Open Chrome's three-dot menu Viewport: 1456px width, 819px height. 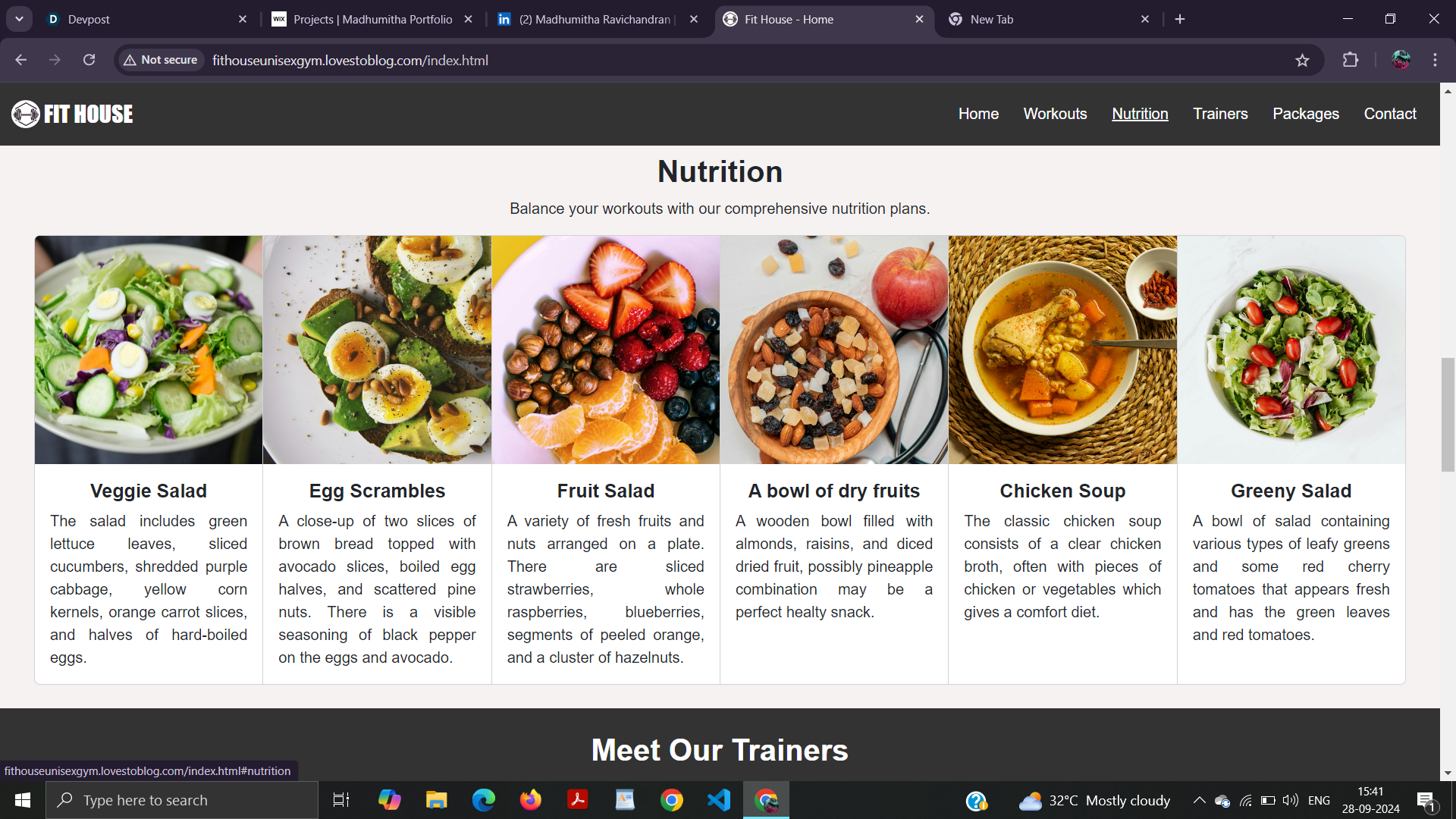click(x=1435, y=60)
